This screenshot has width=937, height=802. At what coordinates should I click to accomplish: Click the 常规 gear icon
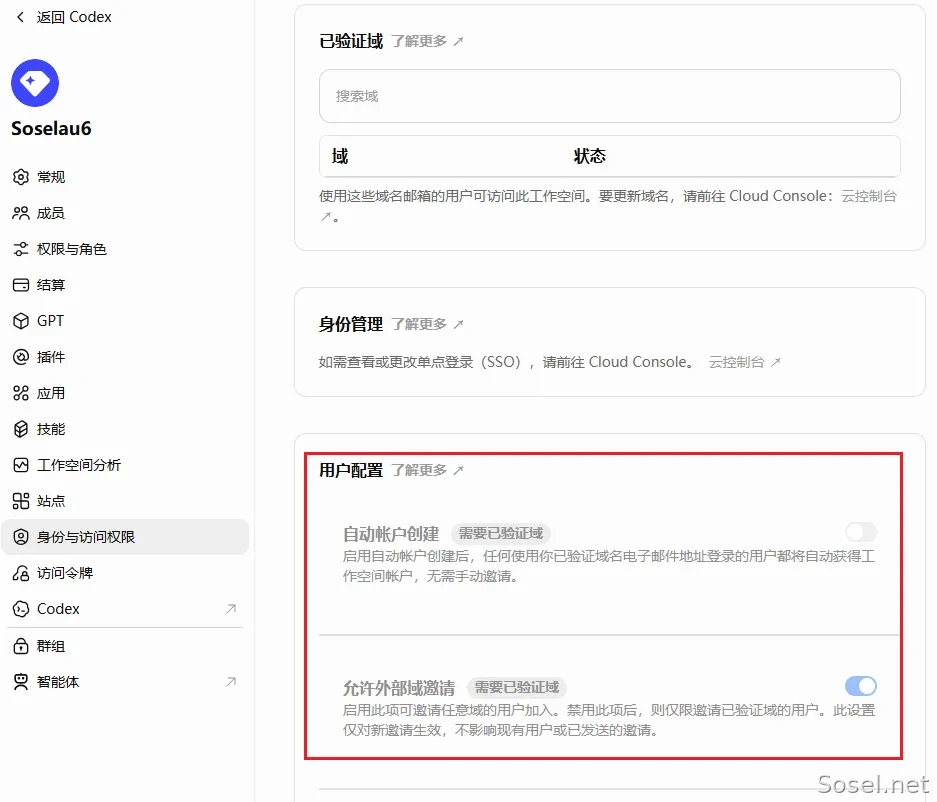tap(21, 177)
